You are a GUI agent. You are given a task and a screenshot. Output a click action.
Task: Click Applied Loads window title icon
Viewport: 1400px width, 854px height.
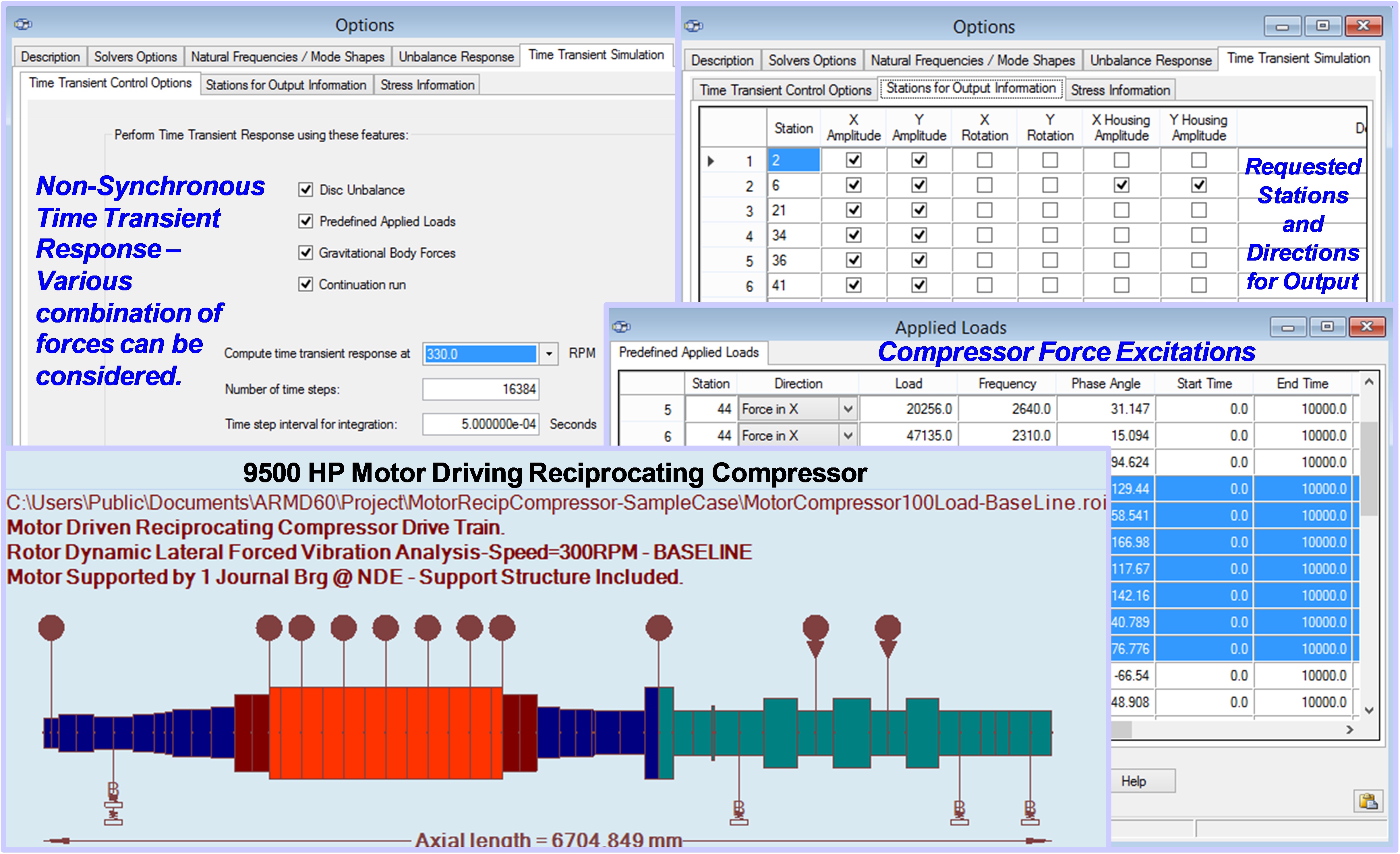point(622,327)
